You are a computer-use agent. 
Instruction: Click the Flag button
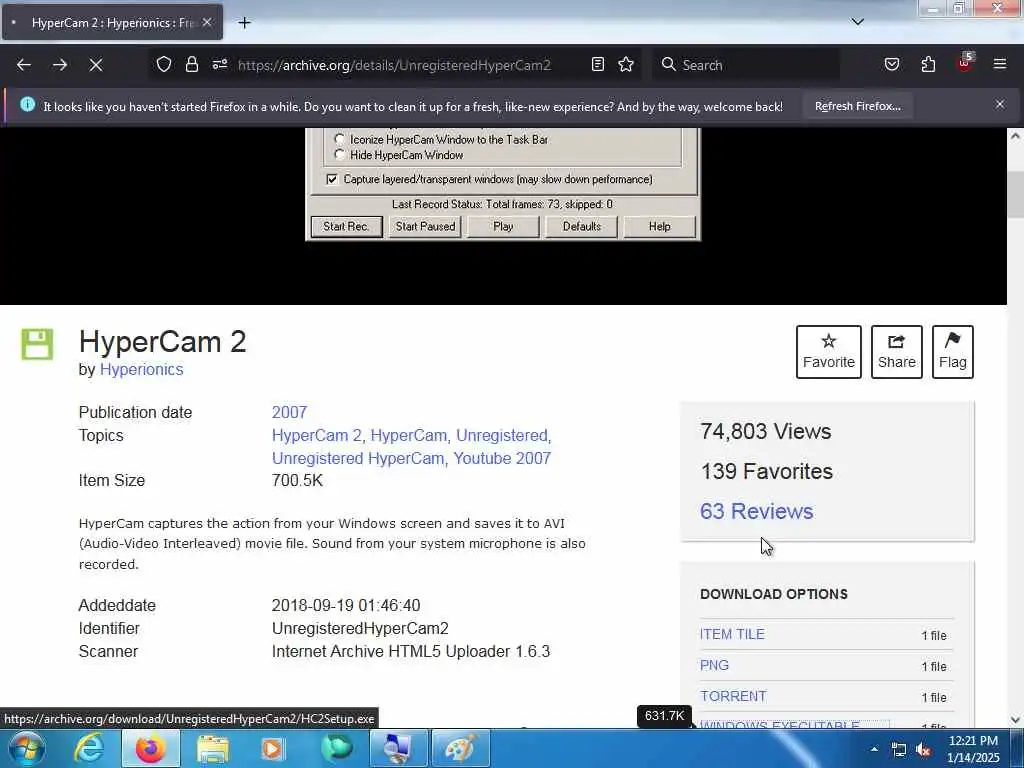[x=952, y=352]
